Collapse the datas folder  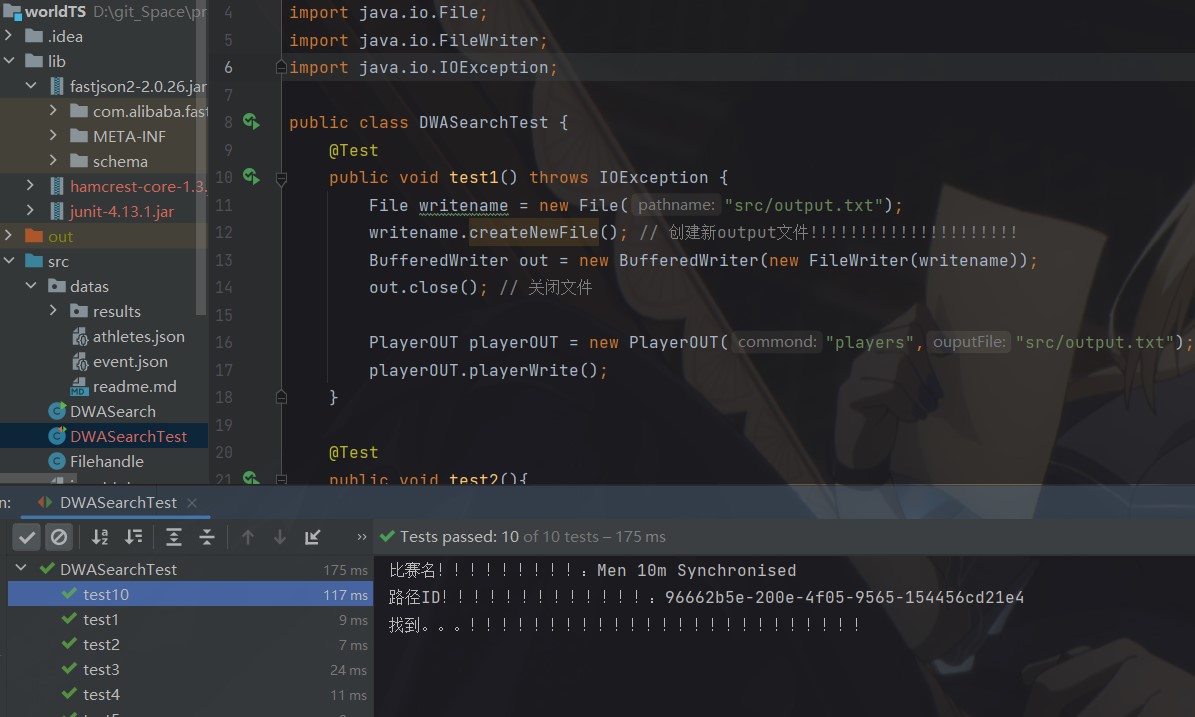coord(30,286)
